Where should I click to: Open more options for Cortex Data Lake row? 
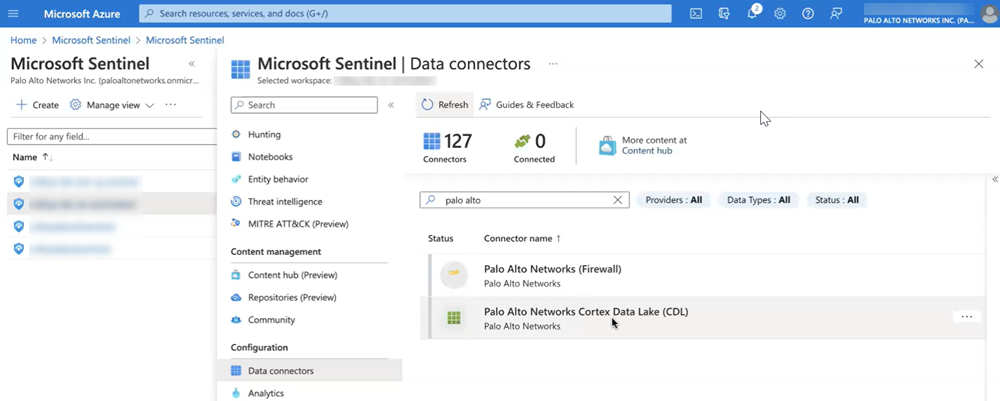(x=966, y=317)
